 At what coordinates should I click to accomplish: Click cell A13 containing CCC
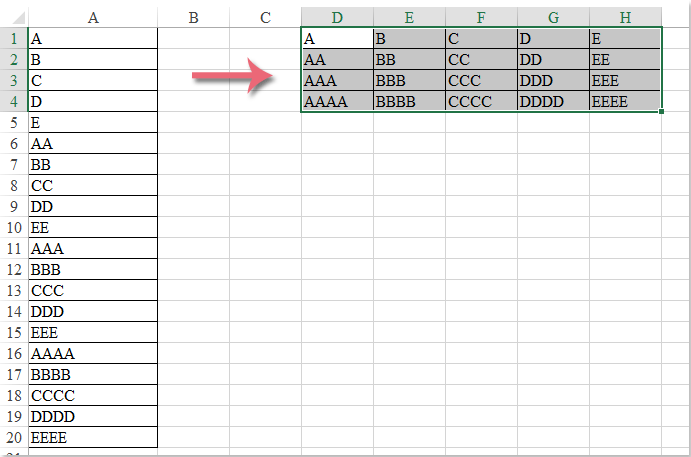93,290
